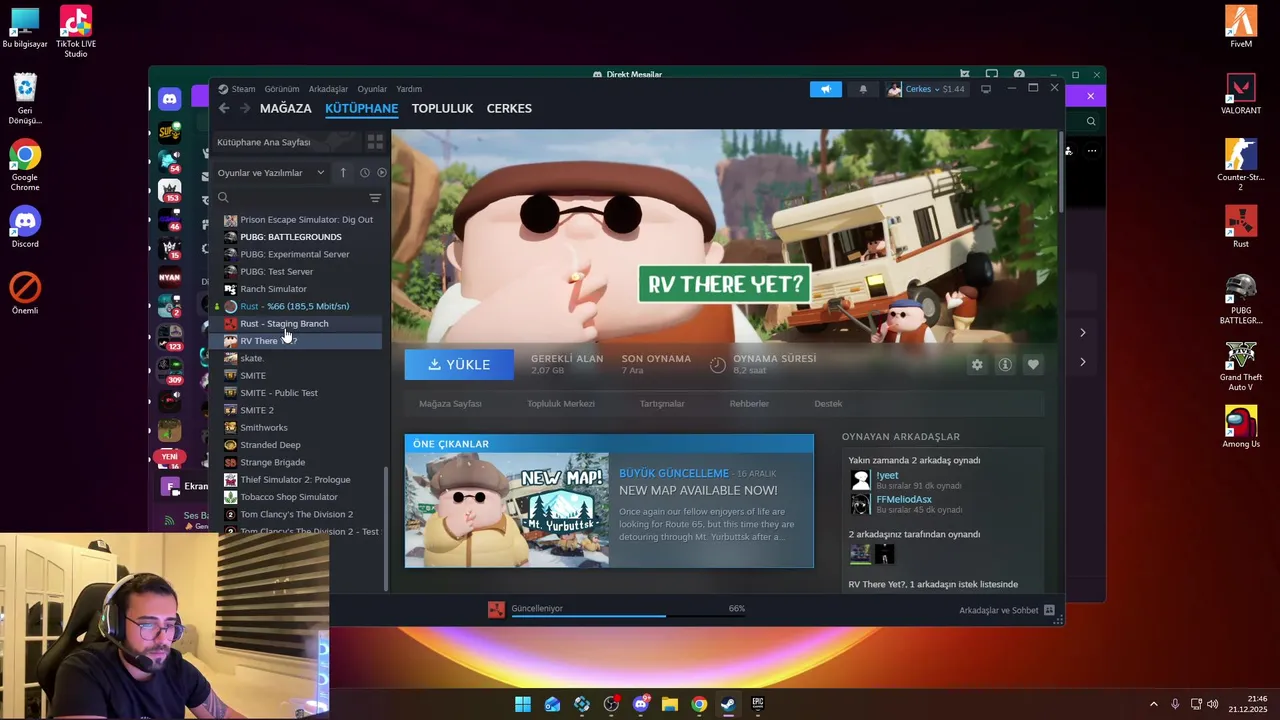
Task: Open friend lyeet's profile
Action: 887,475
